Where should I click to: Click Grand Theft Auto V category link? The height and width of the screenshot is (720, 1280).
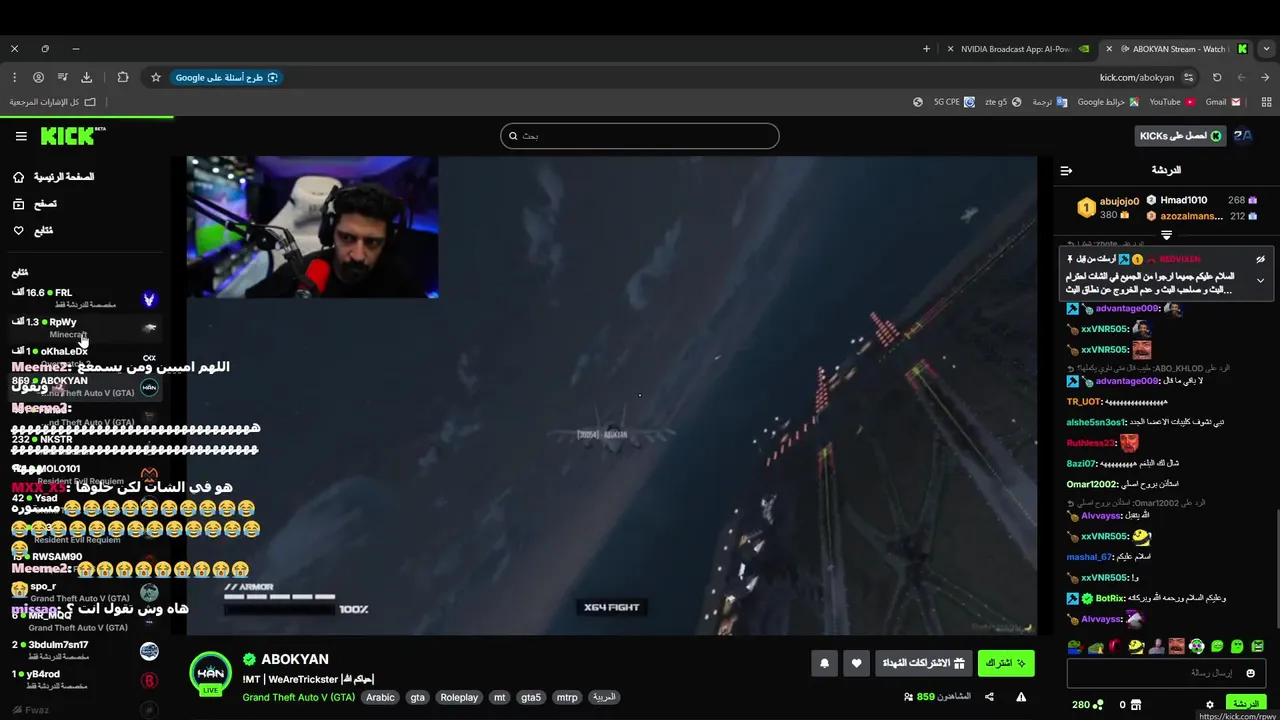pos(298,698)
